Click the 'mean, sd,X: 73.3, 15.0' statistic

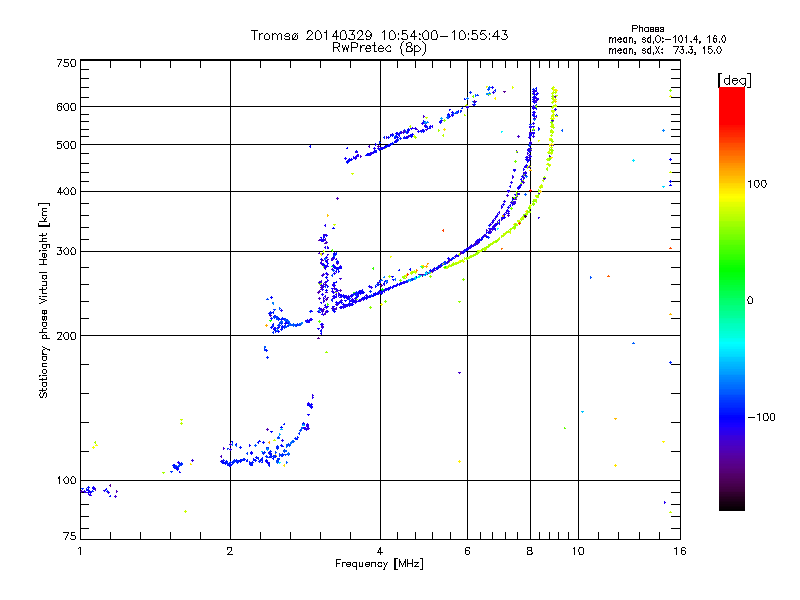pos(665,50)
